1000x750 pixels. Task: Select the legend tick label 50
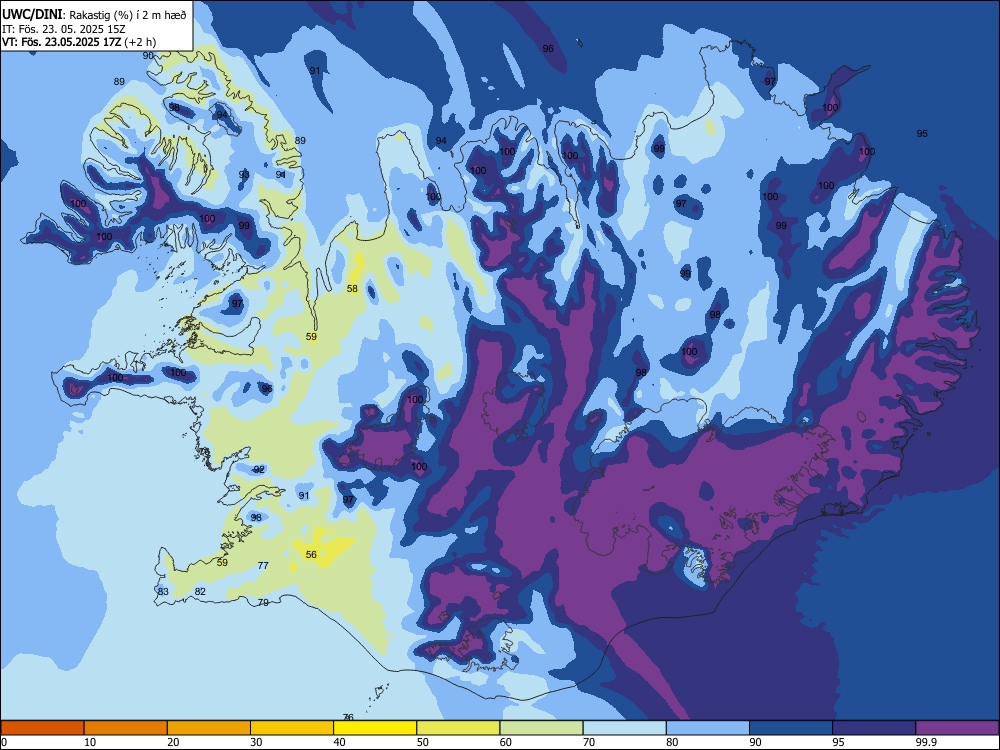[422, 742]
